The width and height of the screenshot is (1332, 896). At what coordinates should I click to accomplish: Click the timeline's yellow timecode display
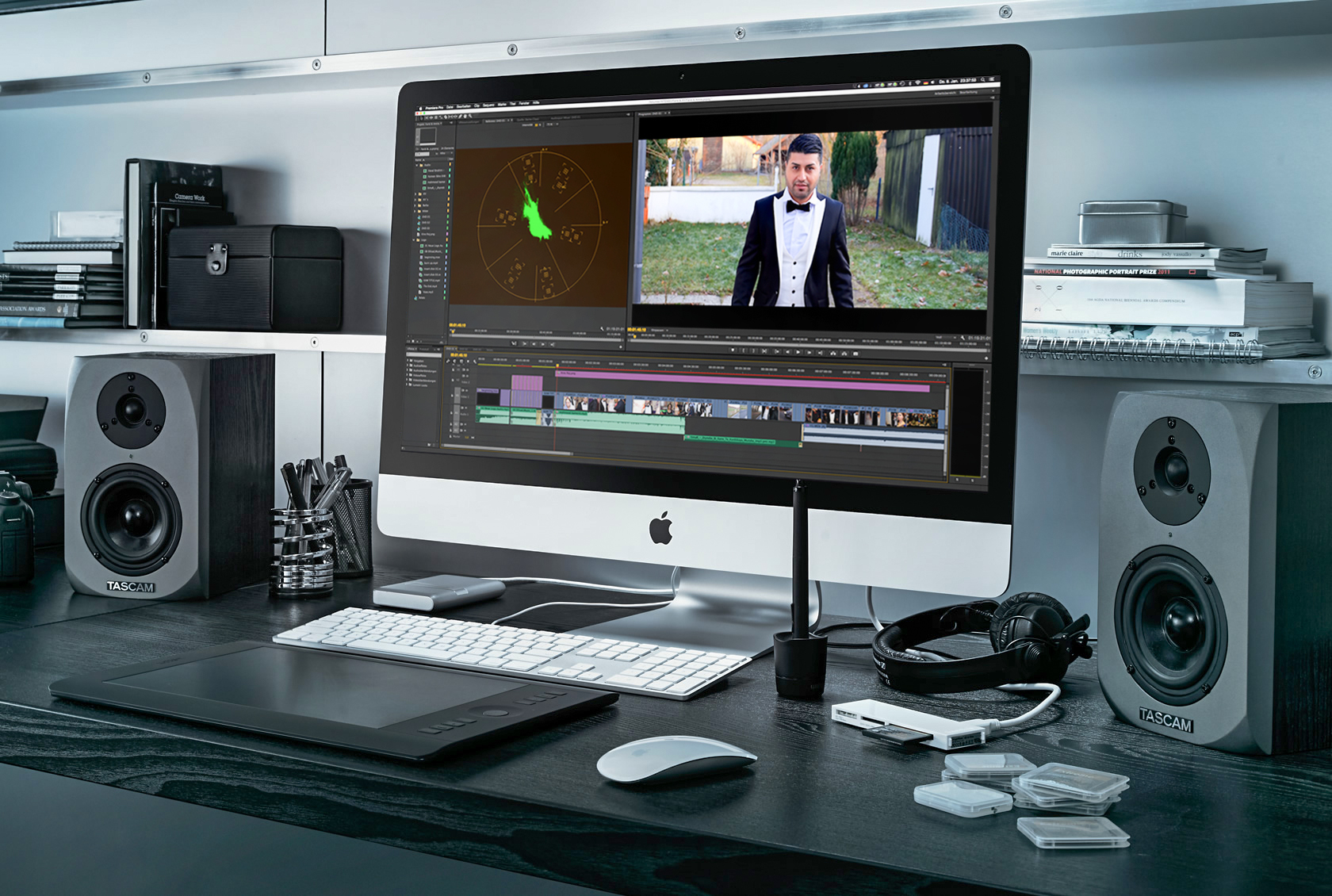tap(458, 354)
